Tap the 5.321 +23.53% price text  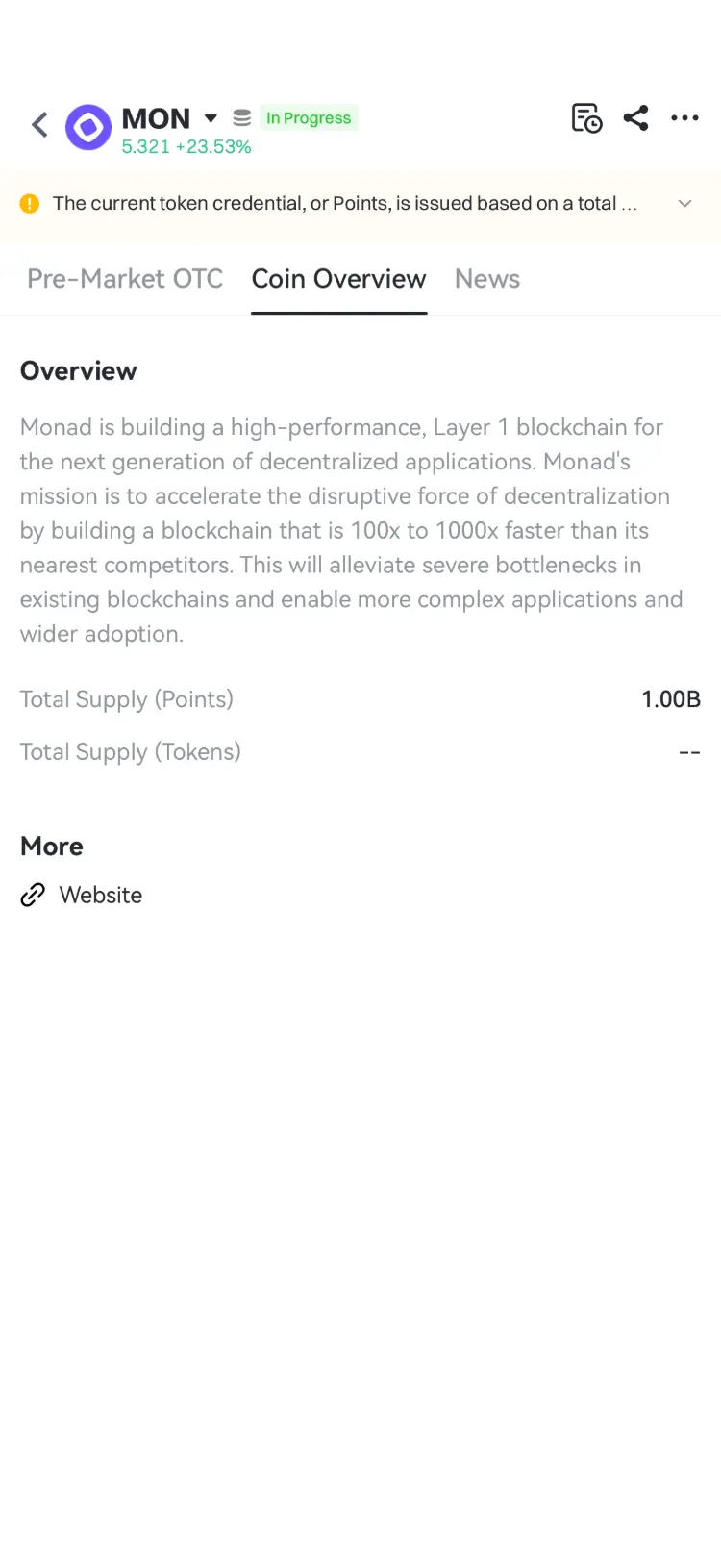click(x=186, y=147)
